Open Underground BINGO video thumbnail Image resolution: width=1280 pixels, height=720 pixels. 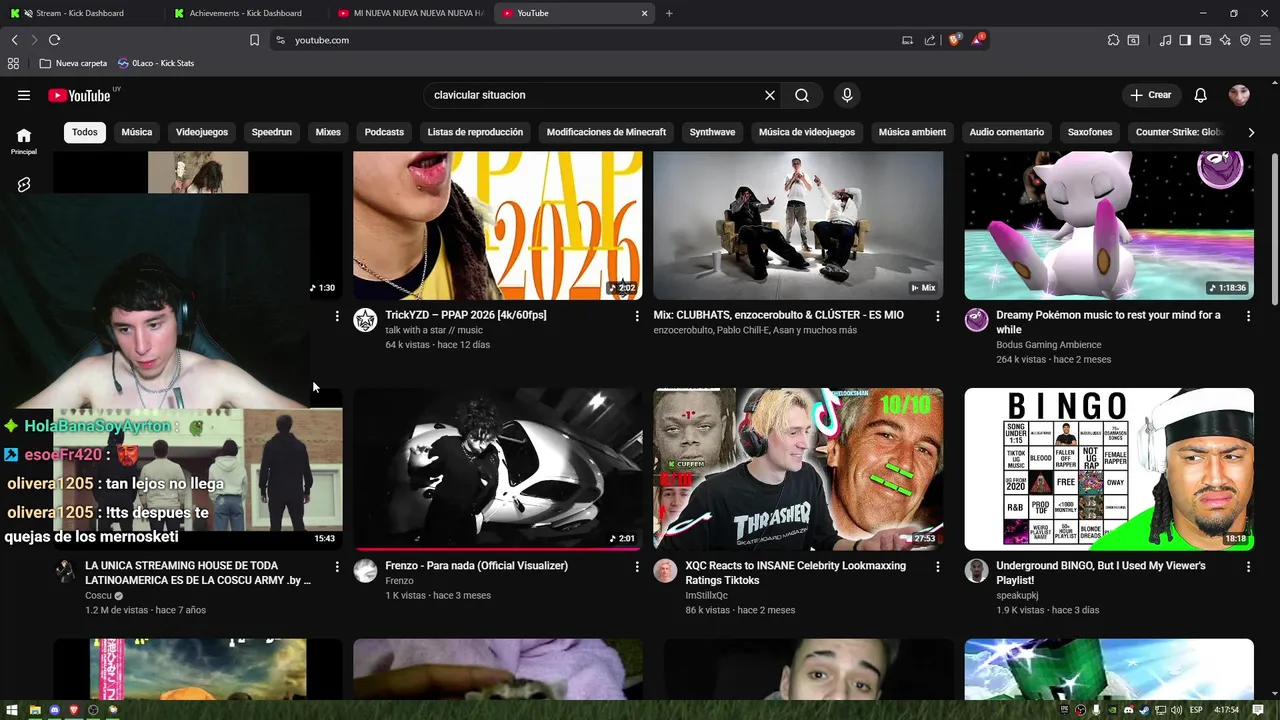pyautogui.click(x=1109, y=469)
